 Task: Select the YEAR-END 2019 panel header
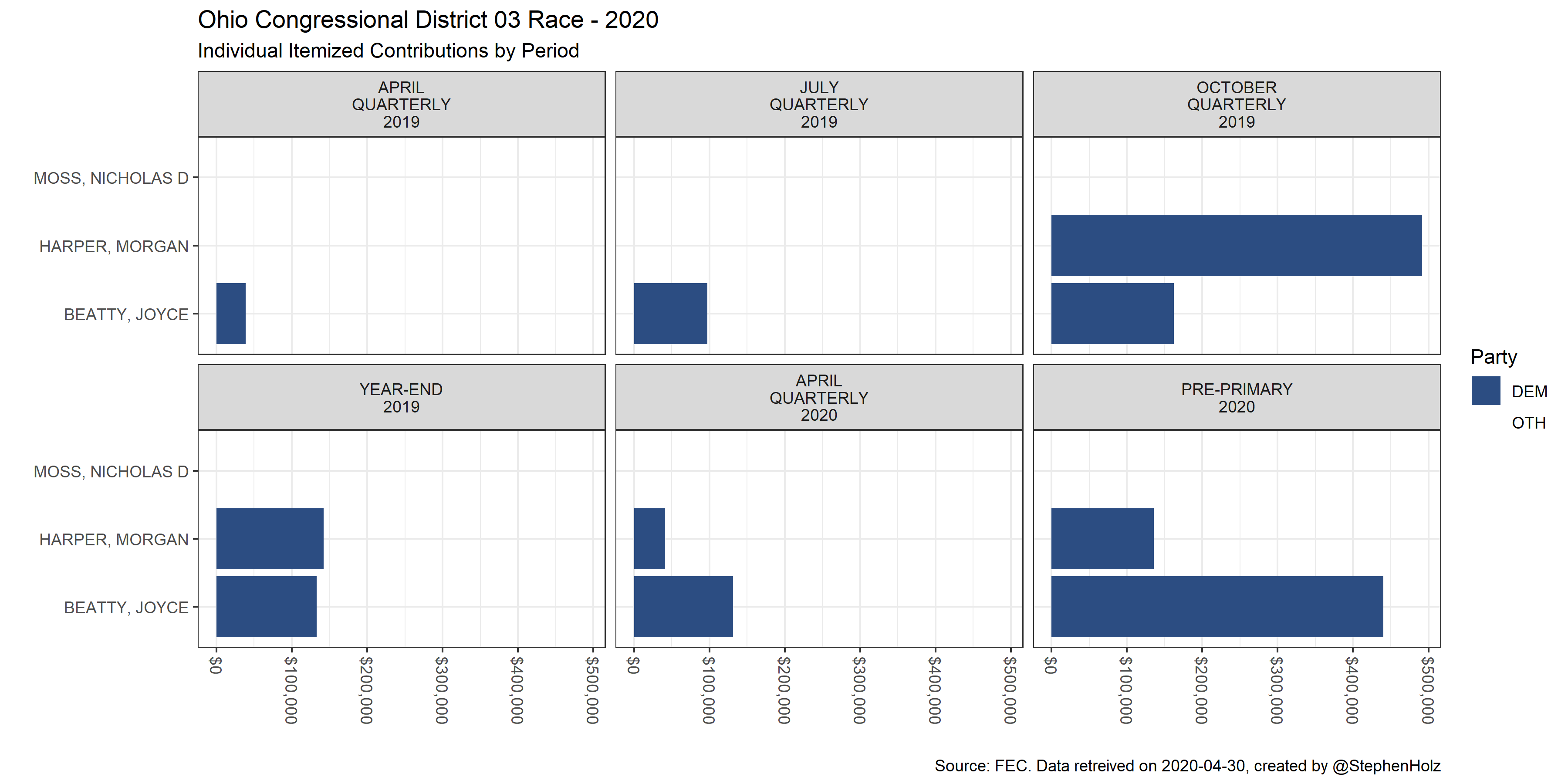(401, 398)
